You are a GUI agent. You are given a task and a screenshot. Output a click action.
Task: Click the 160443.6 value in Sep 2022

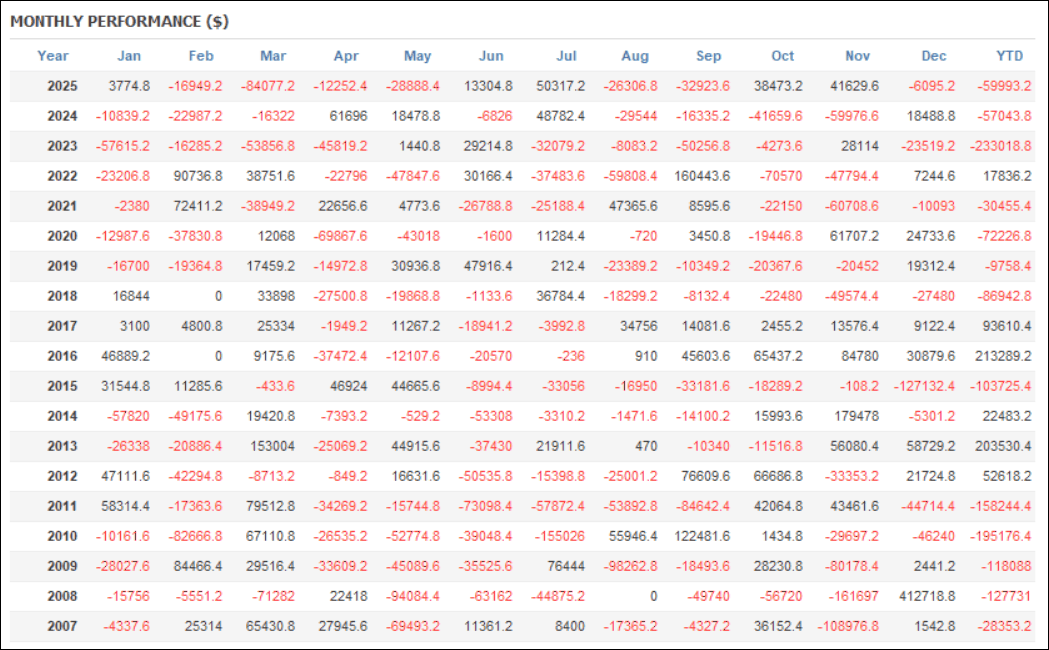pos(702,176)
